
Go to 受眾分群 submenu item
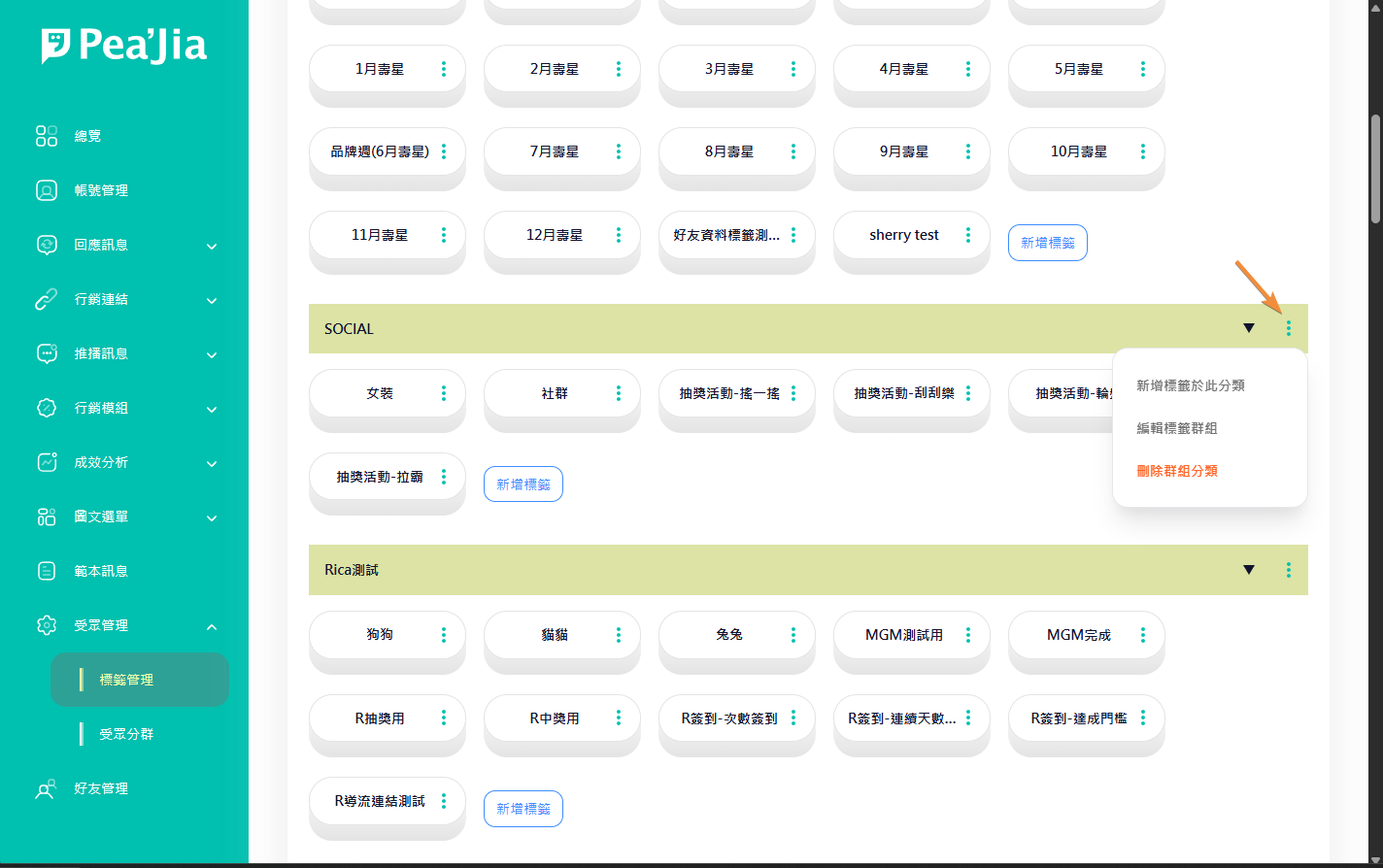[x=126, y=734]
